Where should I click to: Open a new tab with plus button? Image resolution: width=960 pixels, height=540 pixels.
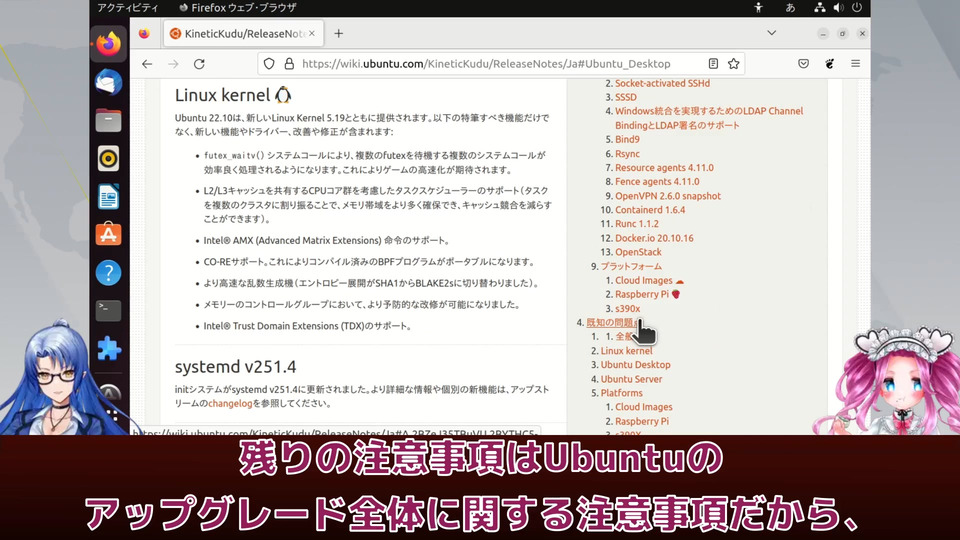339,34
